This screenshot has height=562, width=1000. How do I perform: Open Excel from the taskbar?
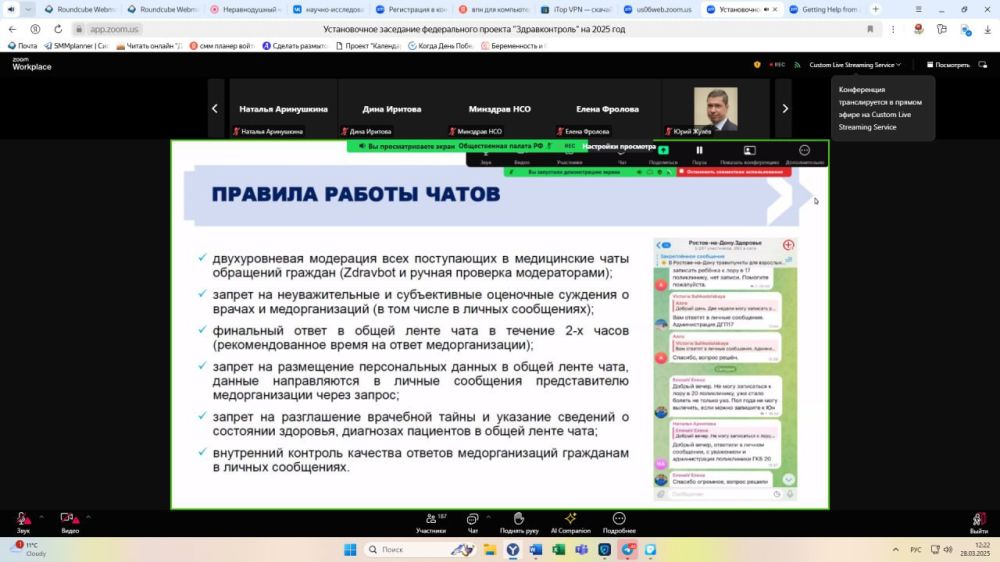[558, 550]
